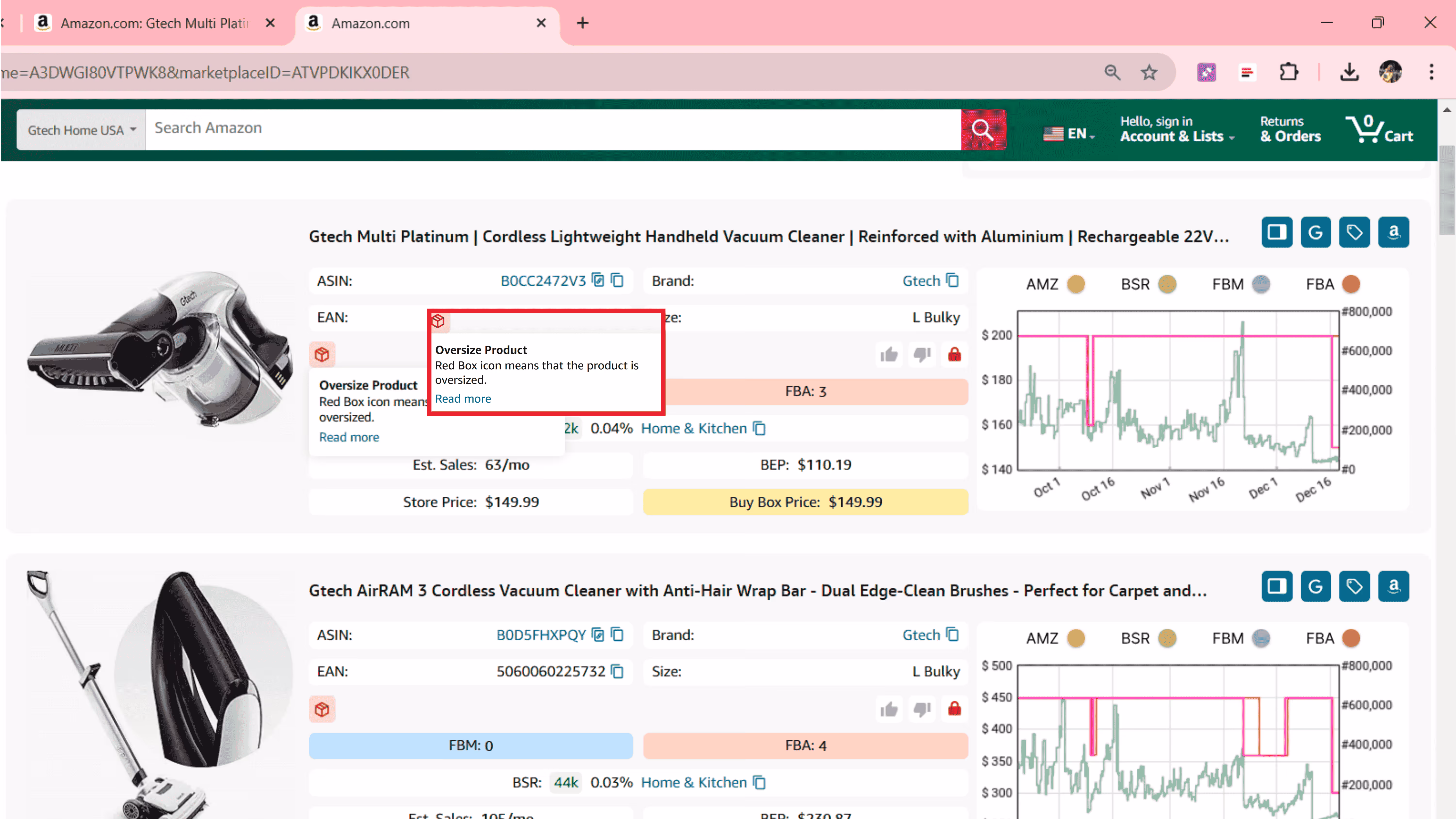This screenshot has height=819, width=1456.
Task: Open browser downloads
Action: 1349,72
